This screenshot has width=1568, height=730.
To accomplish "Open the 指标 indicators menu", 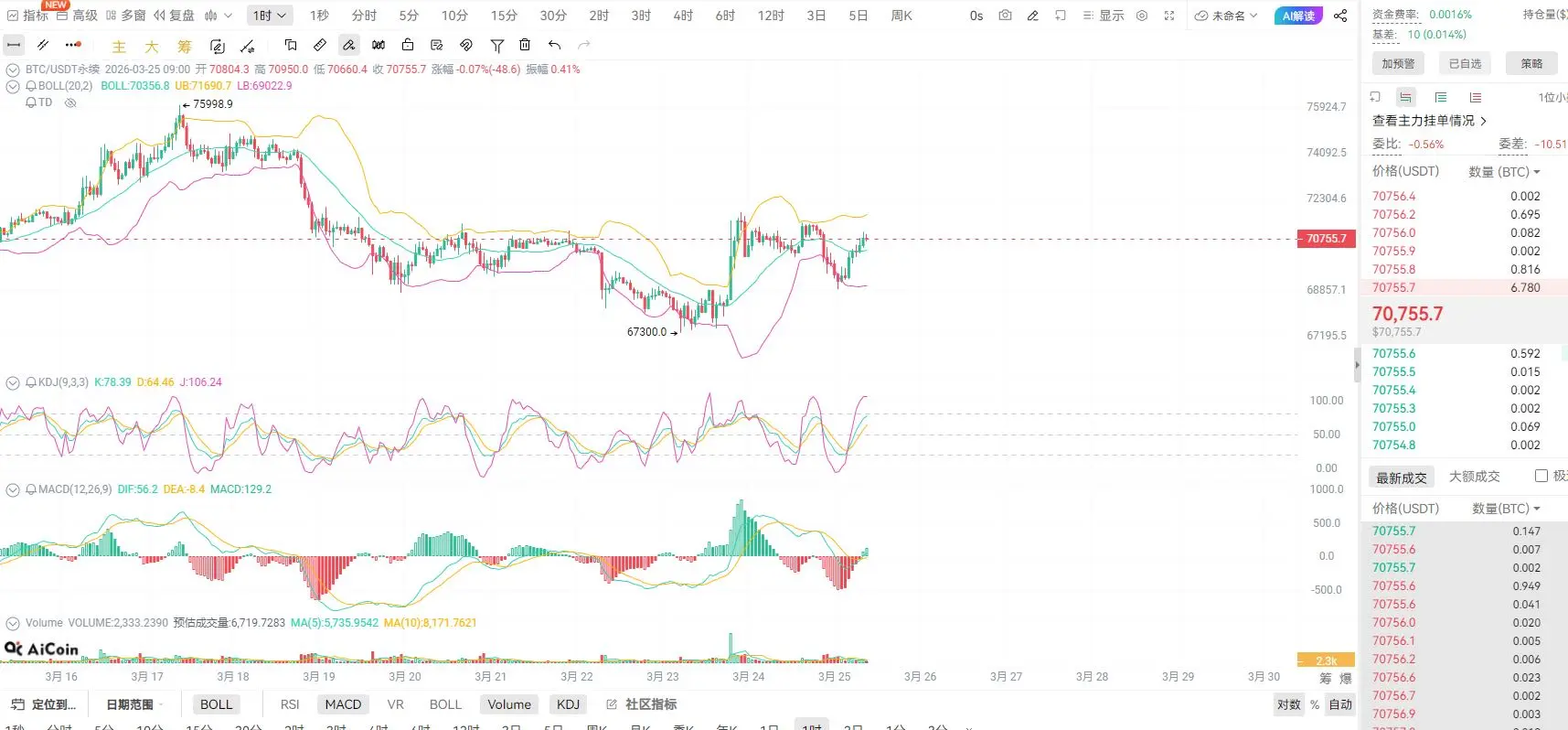I will [27, 16].
